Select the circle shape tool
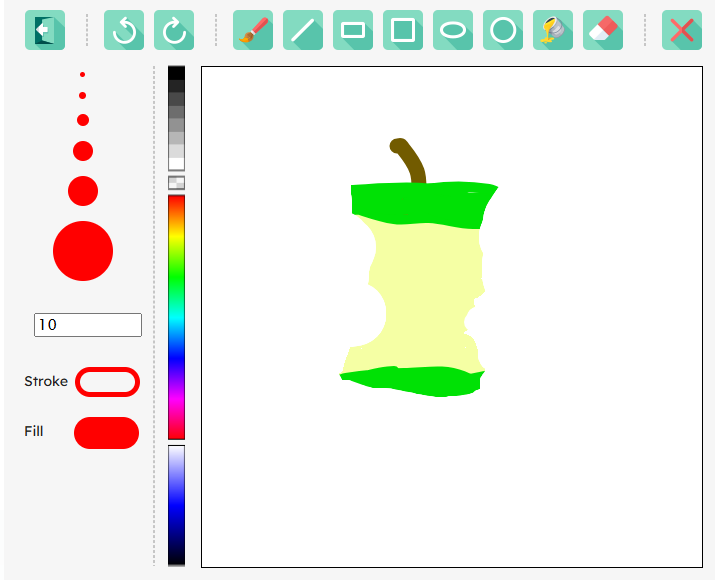715x580 pixels. click(503, 30)
